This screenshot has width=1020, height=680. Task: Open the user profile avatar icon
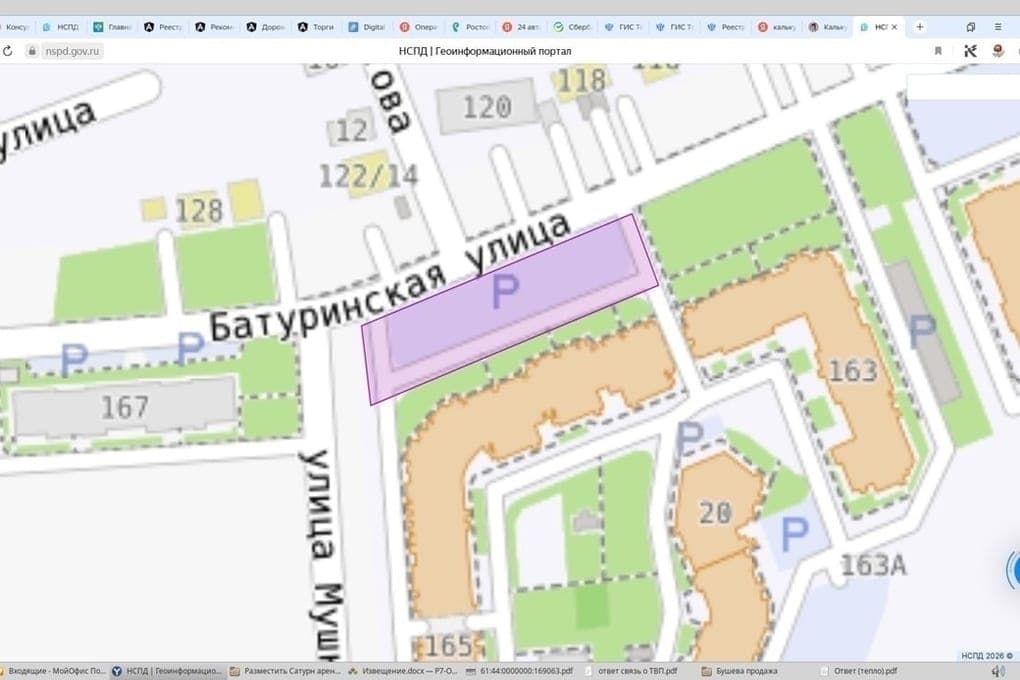tap(998, 51)
